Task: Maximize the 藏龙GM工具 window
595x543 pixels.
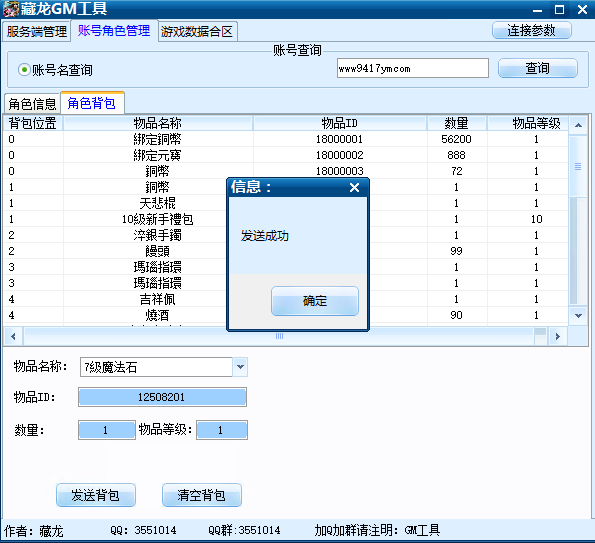Action: 559,9
